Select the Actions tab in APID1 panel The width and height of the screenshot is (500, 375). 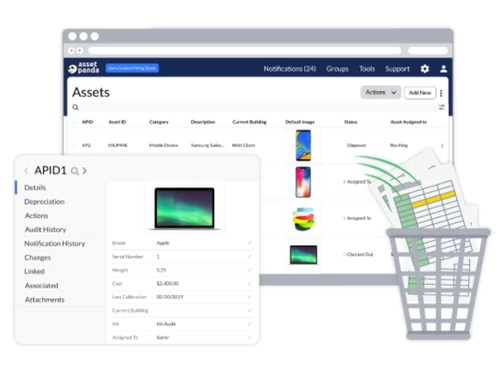(36, 216)
